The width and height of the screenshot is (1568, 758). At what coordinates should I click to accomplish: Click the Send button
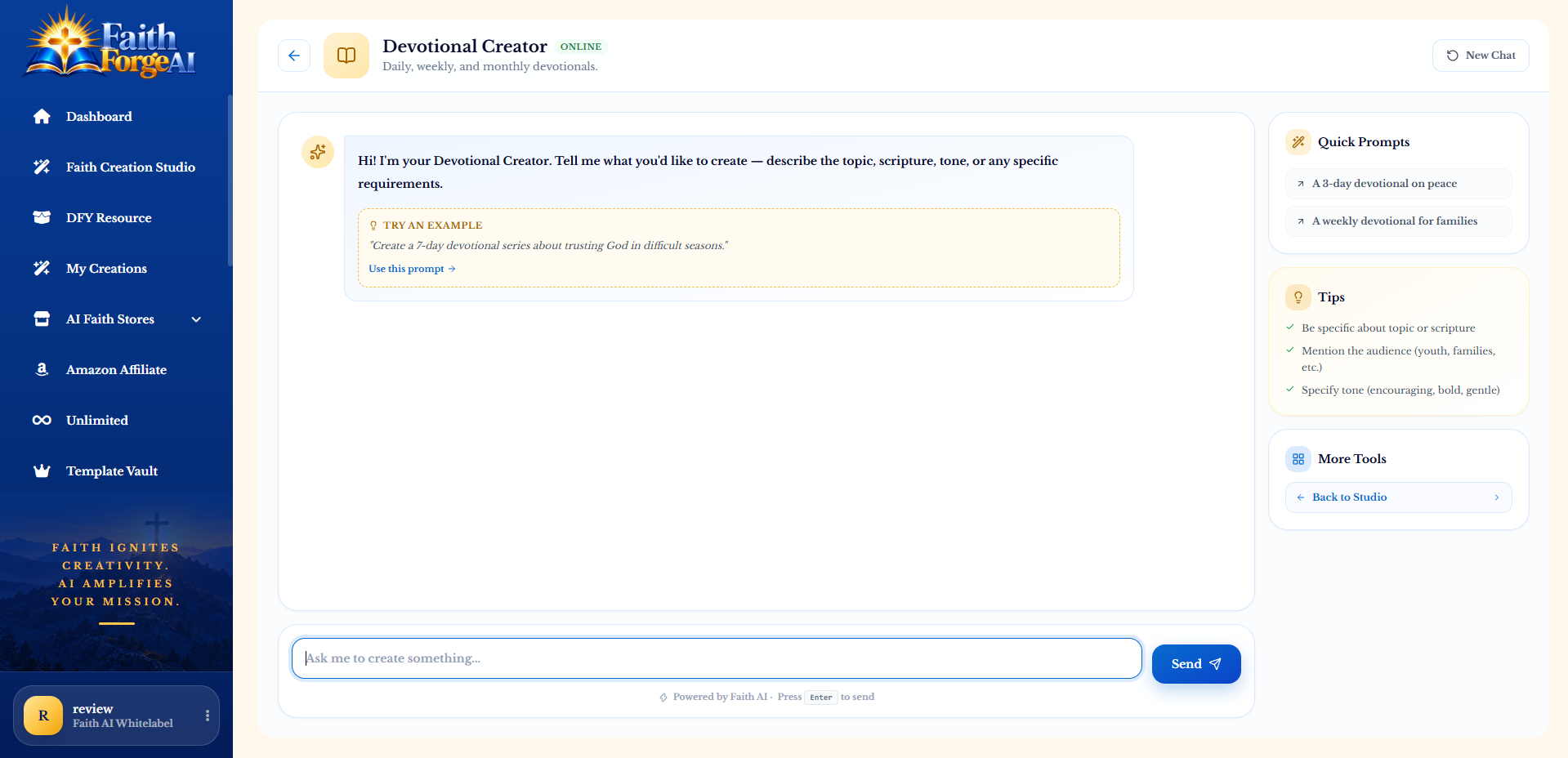(1196, 664)
